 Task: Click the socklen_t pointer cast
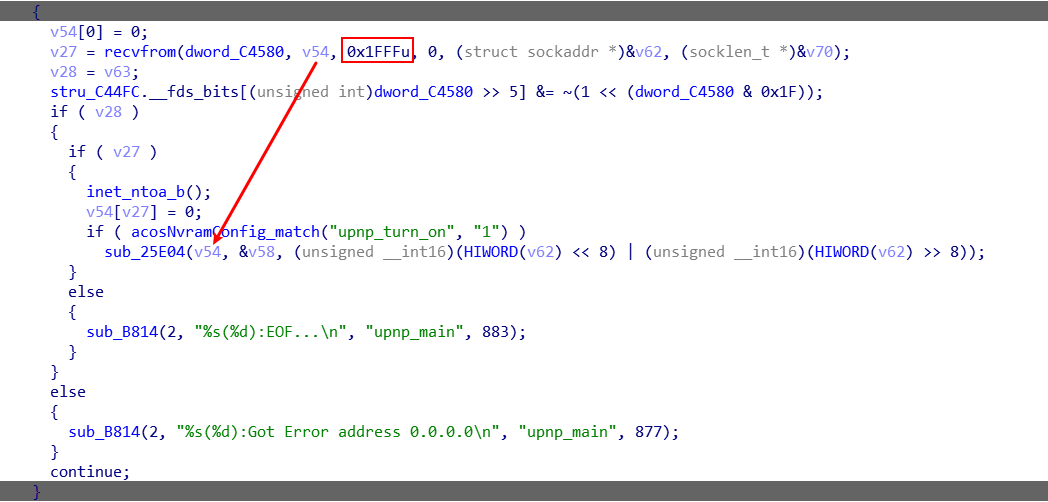click(737, 52)
